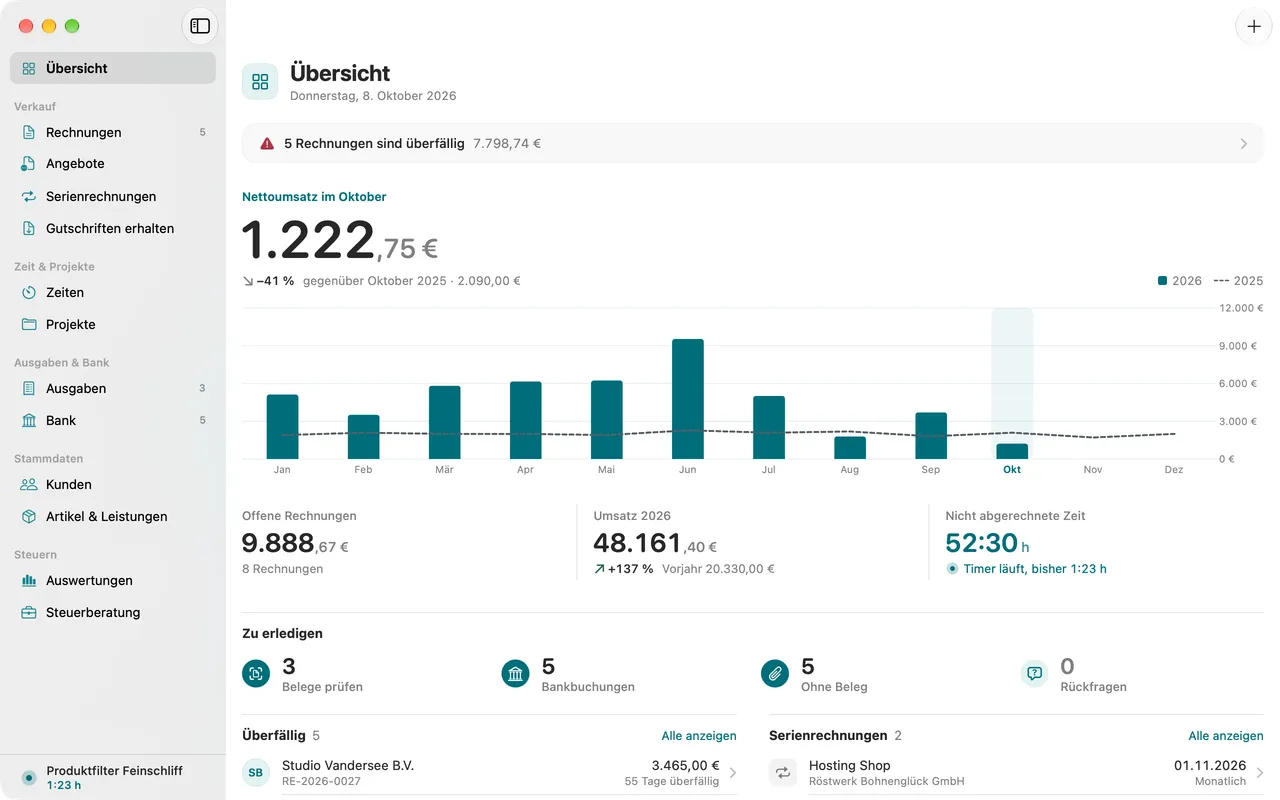Click the Nettoumsatz im Oktober heading
The height and width of the screenshot is (800, 1280).
click(x=314, y=197)
